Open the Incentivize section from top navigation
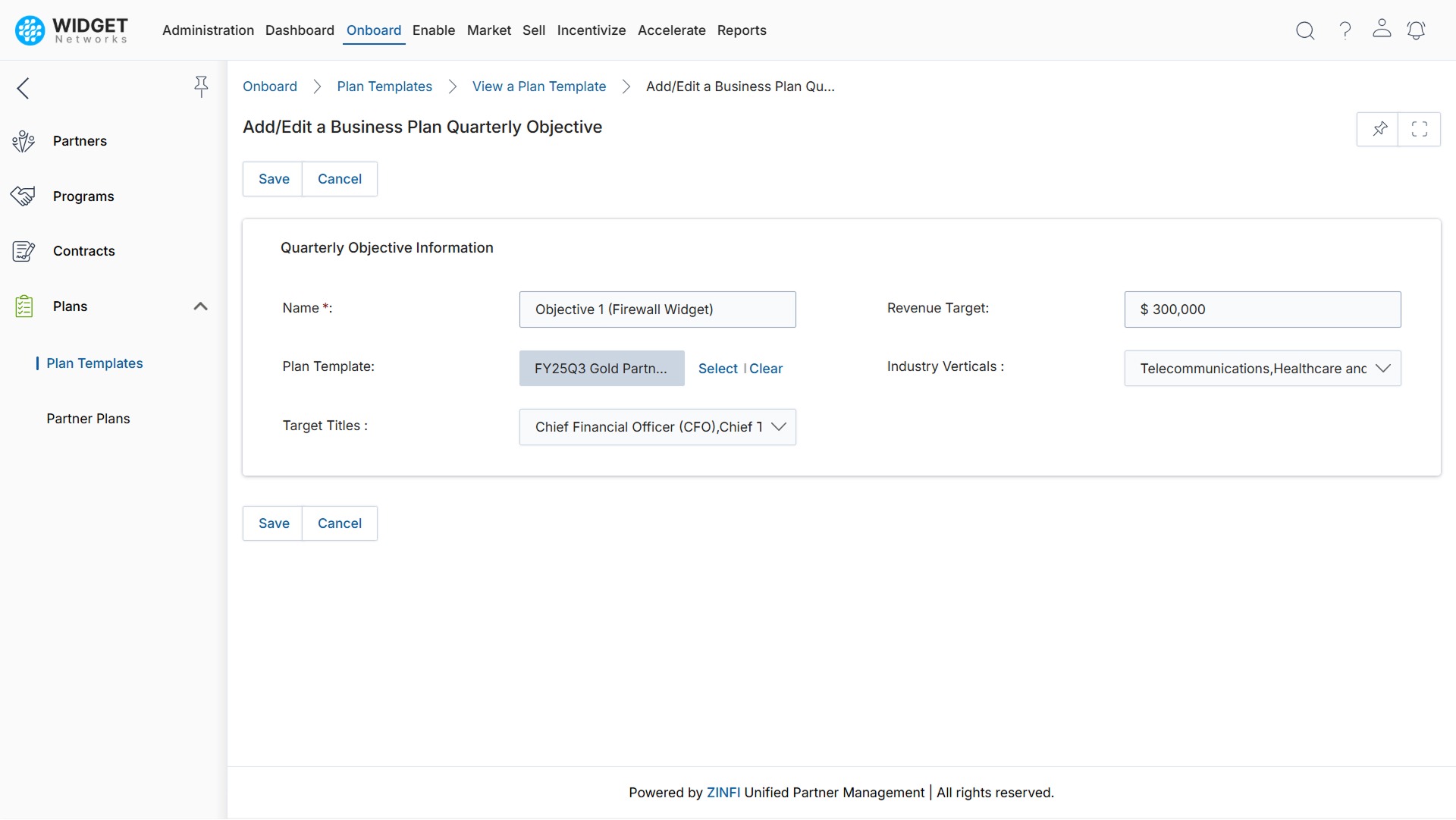The height and width of the screenshot is (820, 1456). [591, 30]
